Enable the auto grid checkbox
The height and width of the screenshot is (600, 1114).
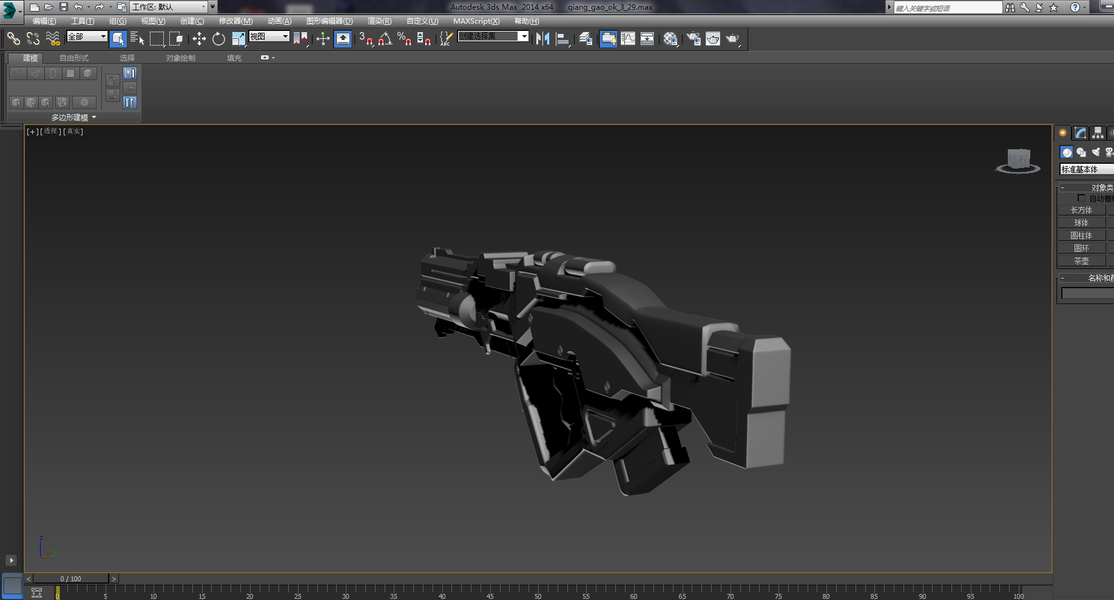click(1081, 198)
